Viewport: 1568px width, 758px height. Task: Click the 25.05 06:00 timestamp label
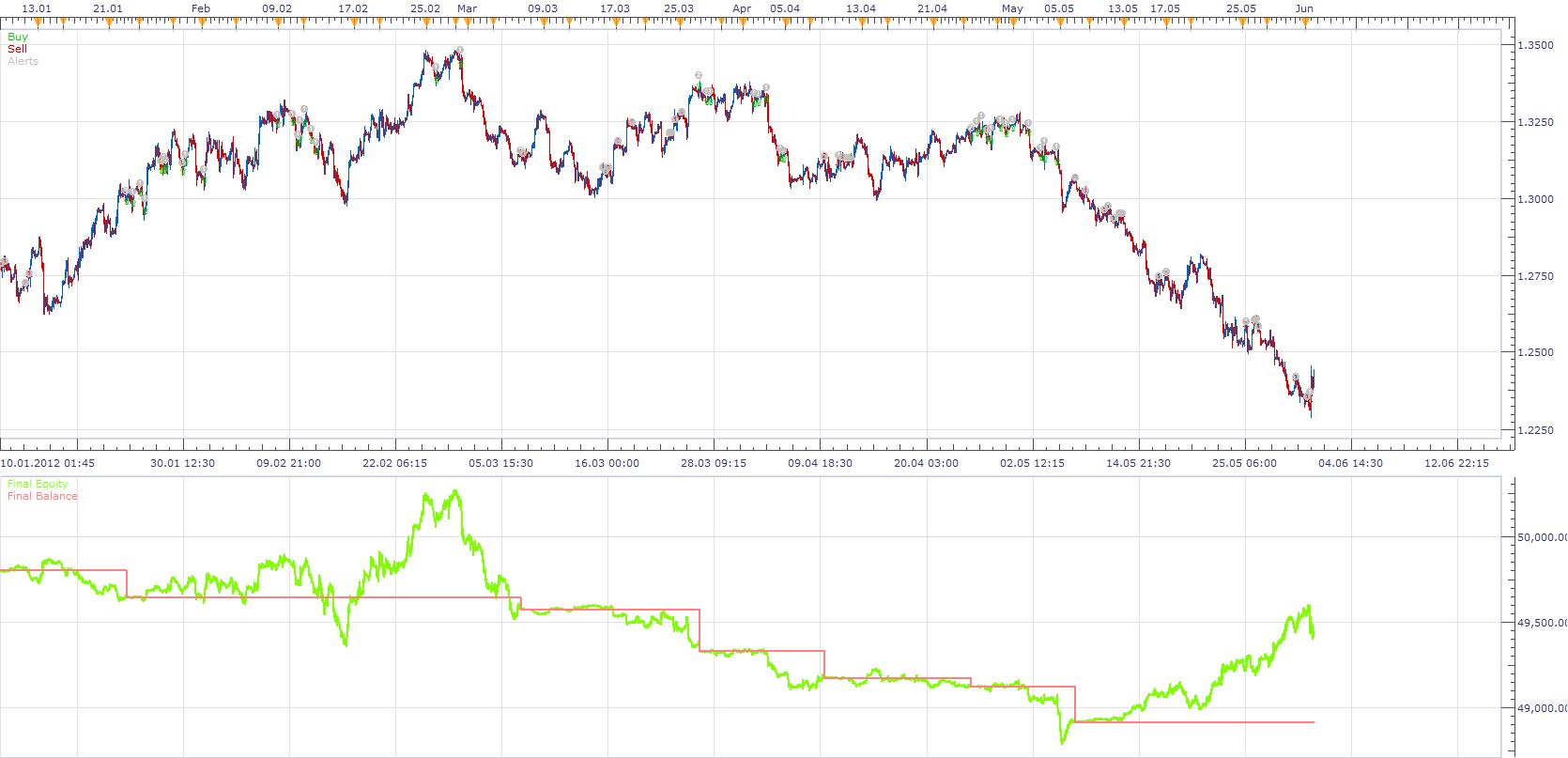1244,463
